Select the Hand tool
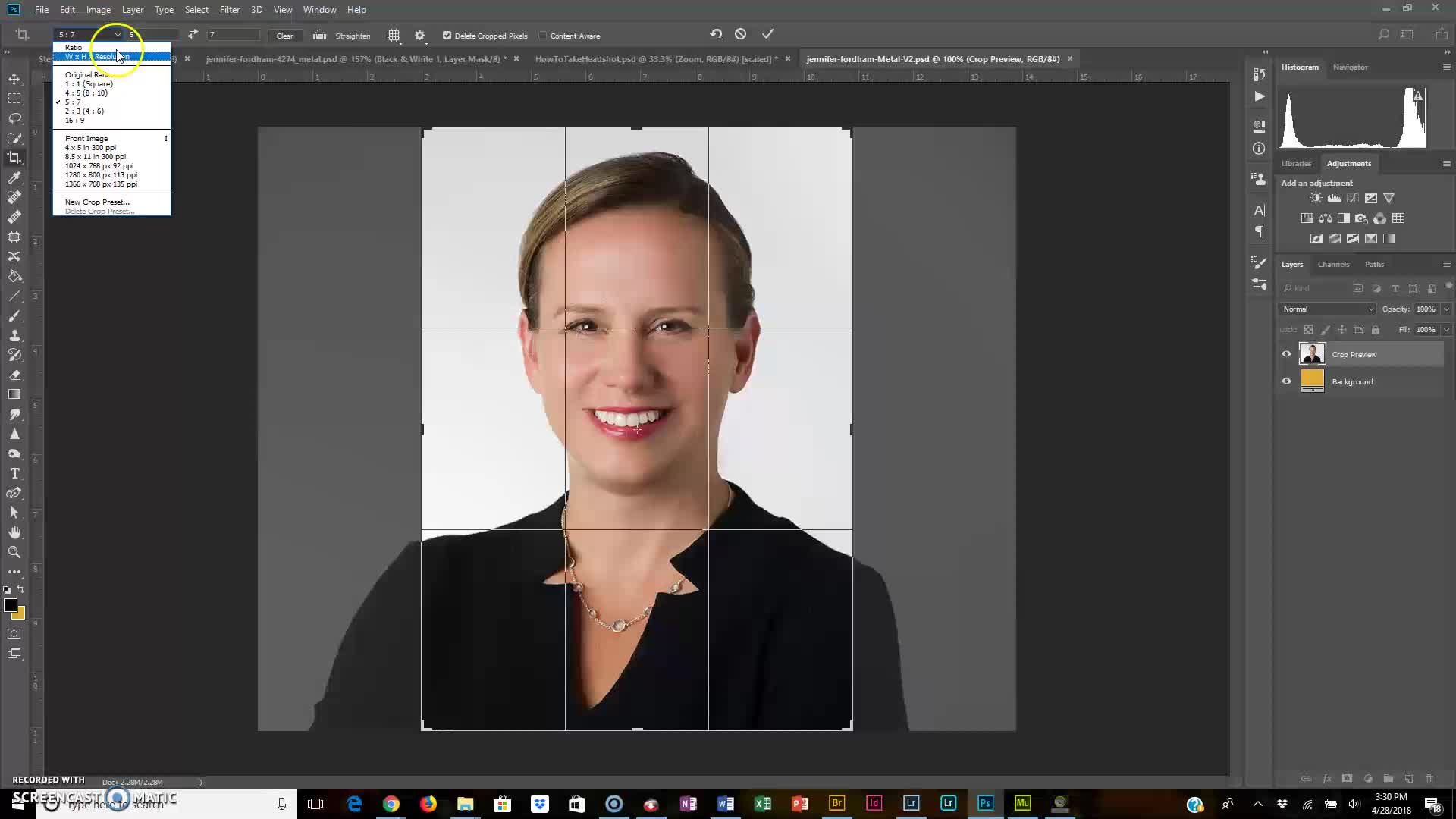This screenshot has width=1456, height=819. 14,532
